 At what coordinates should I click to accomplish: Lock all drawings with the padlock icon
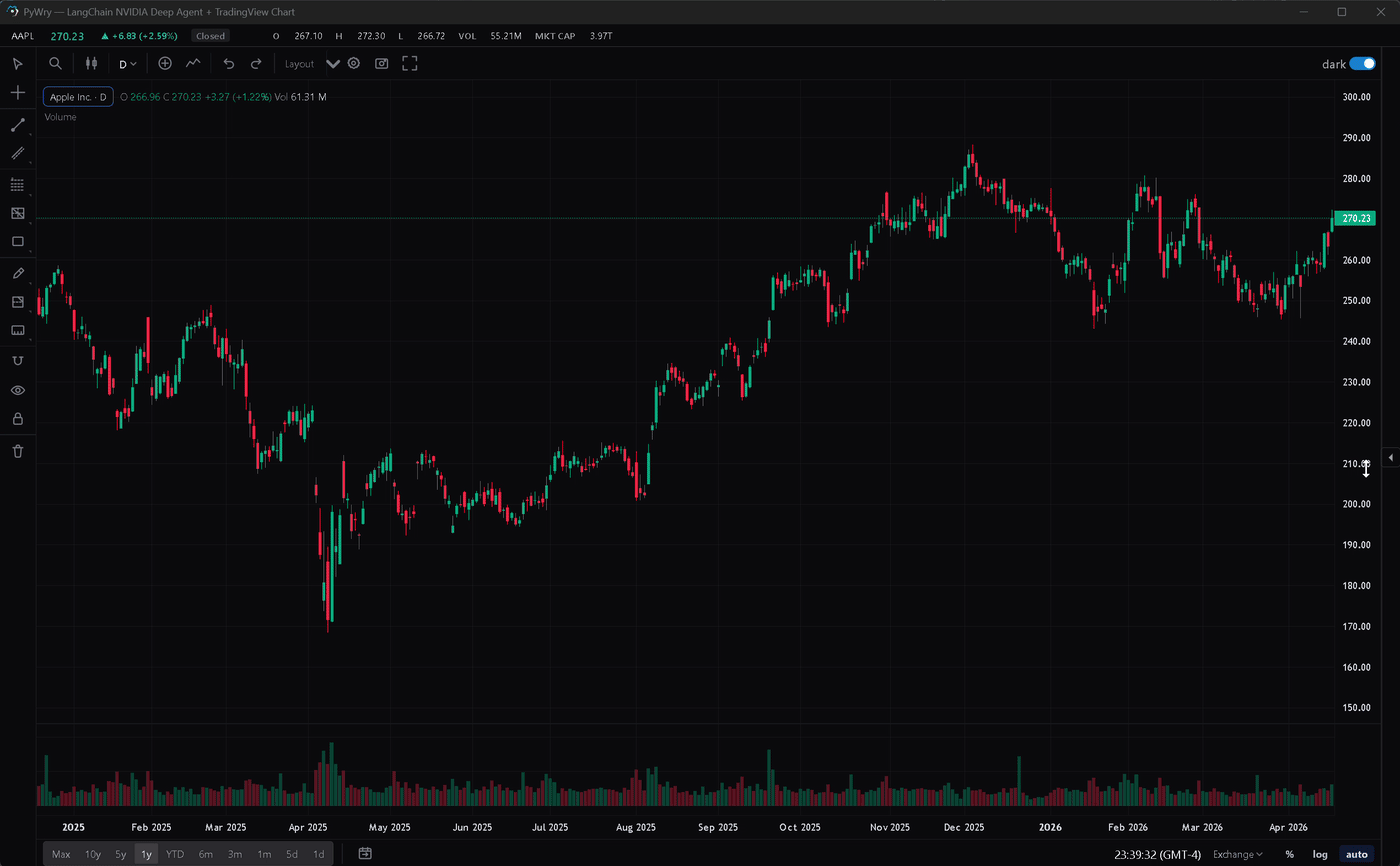tap(17, 420)
